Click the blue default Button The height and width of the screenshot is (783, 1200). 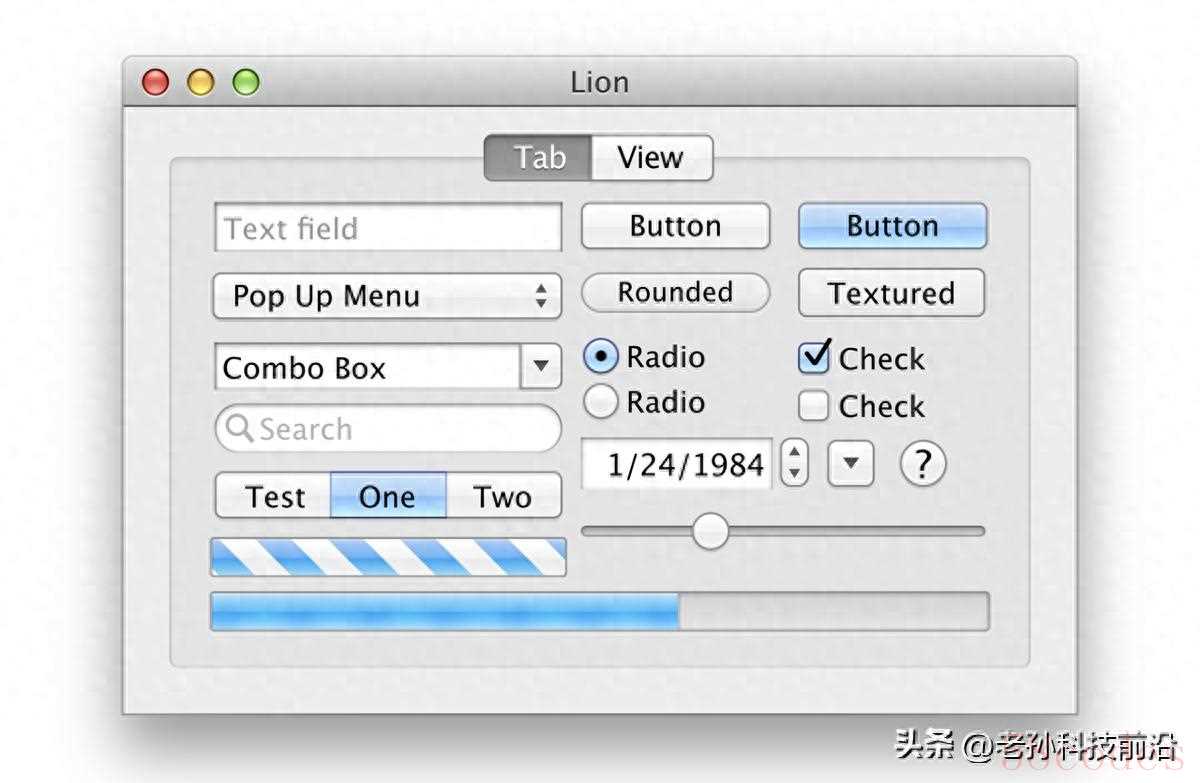892,226
